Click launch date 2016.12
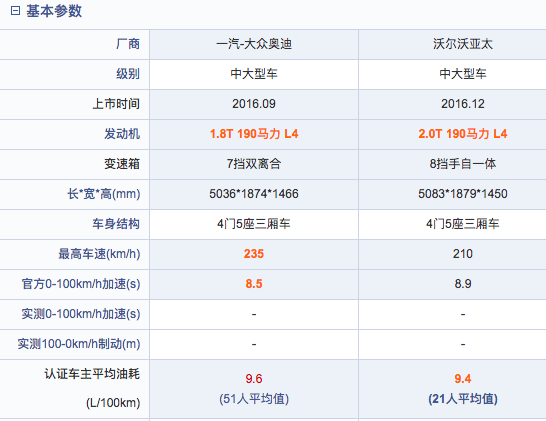Image resolution: width=546 pixels, height=421 pixels. coord(463,104)
